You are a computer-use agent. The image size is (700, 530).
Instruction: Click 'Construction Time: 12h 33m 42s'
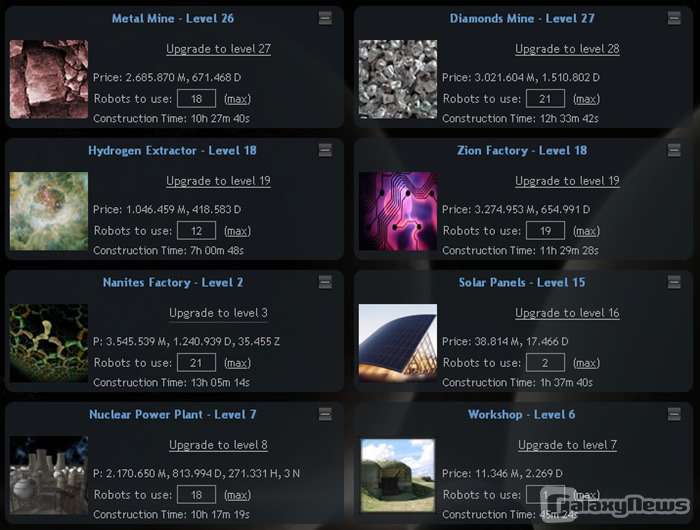521,119
